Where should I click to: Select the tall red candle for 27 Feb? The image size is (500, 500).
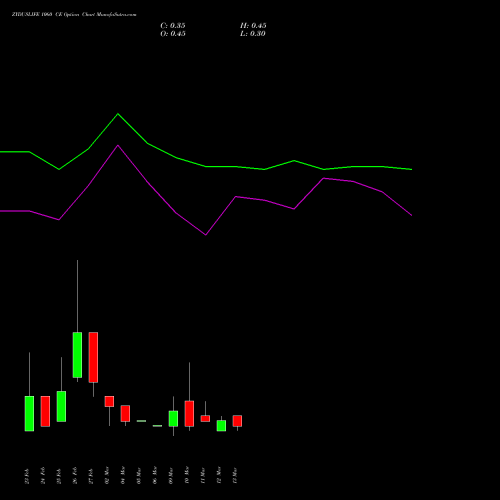(93, 357)
